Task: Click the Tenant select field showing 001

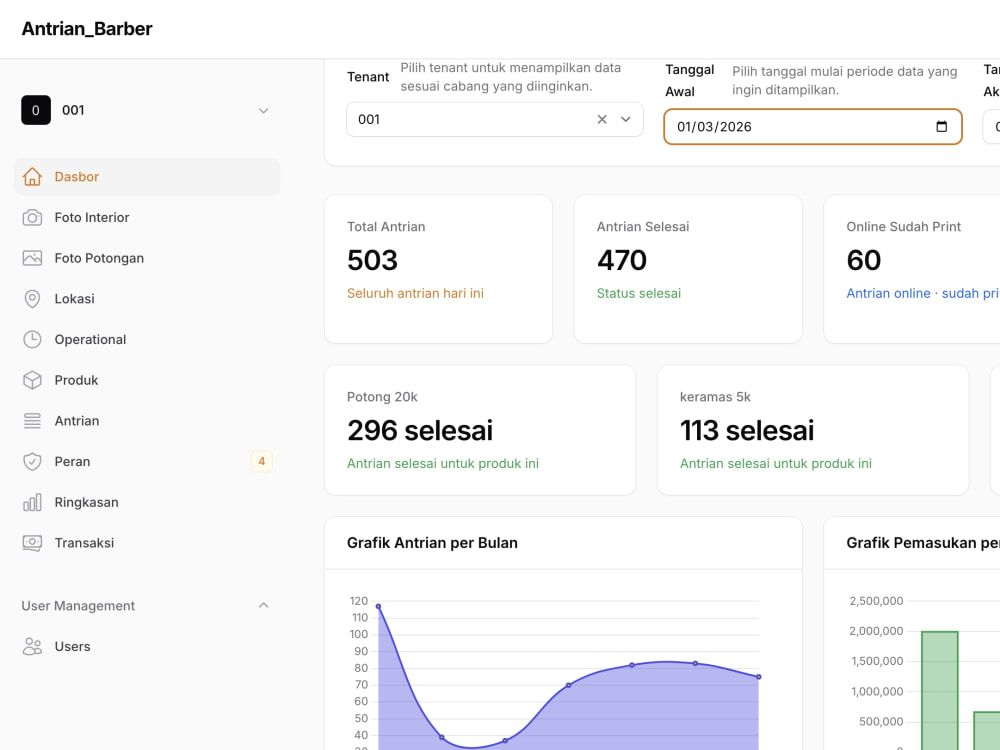Action: [x=495, y=119]
